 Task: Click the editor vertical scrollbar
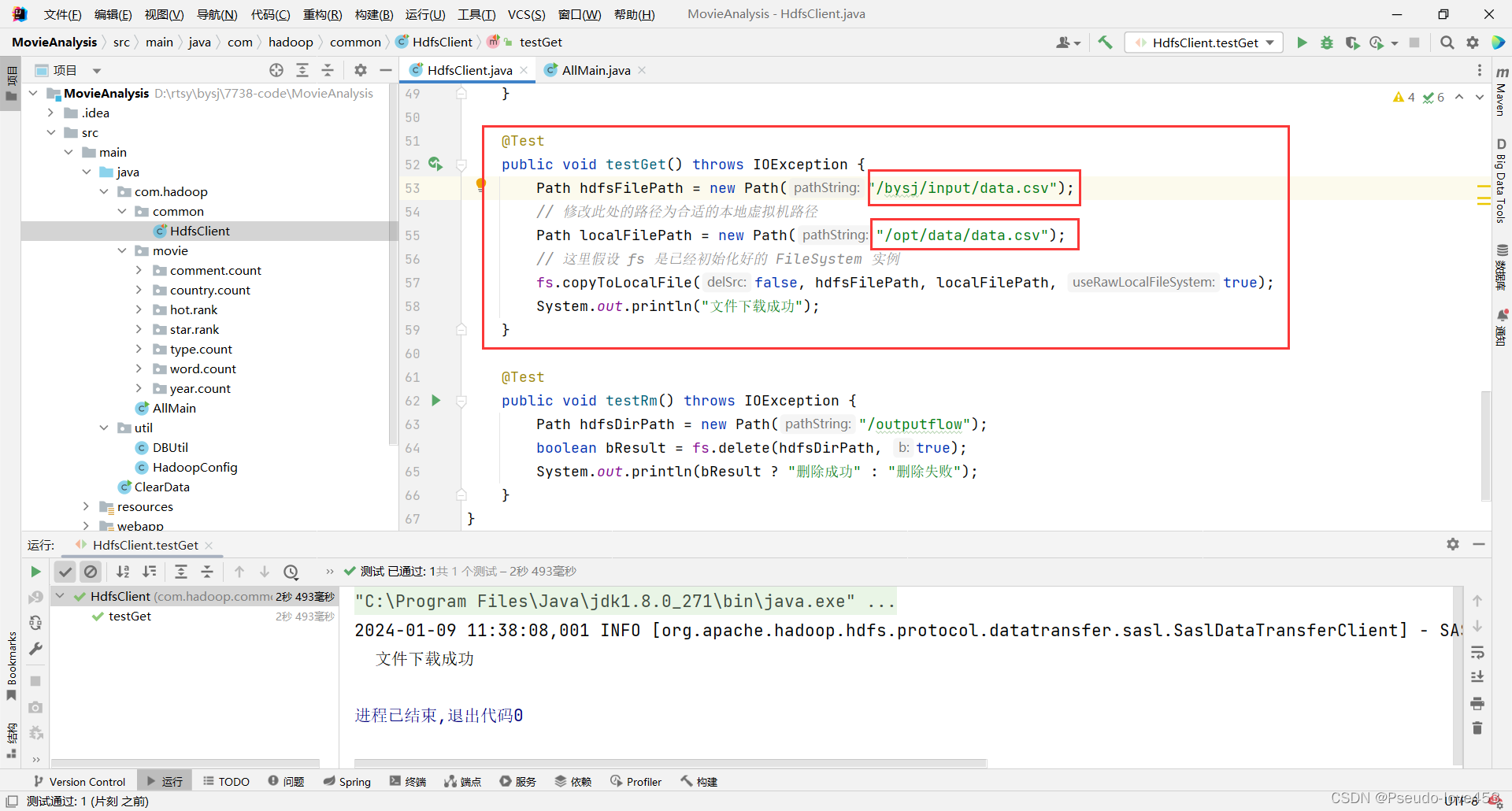pyautogui.click(x=1485, y=445)
